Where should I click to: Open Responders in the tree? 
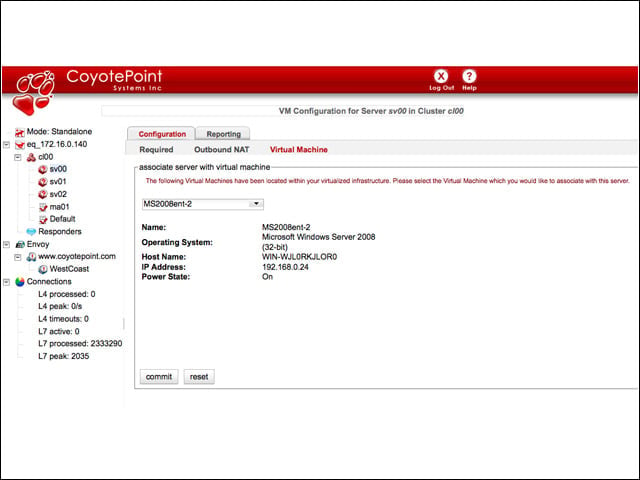point(60,232)
